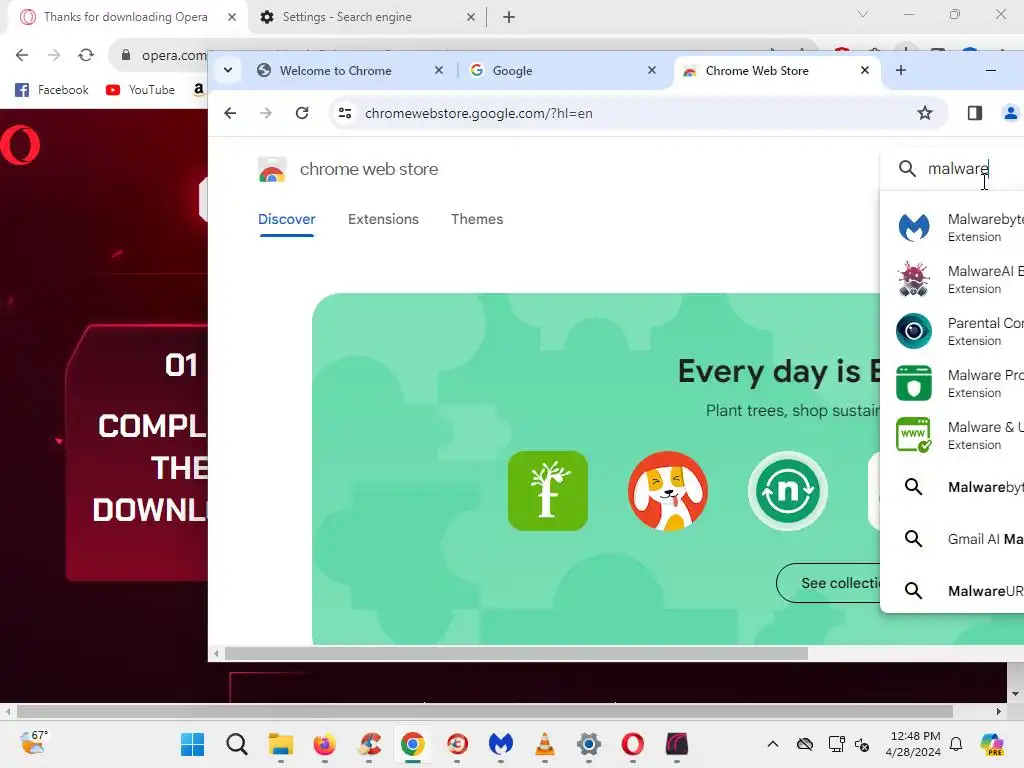Select the Chrome Web Store tab

(757, 71)
